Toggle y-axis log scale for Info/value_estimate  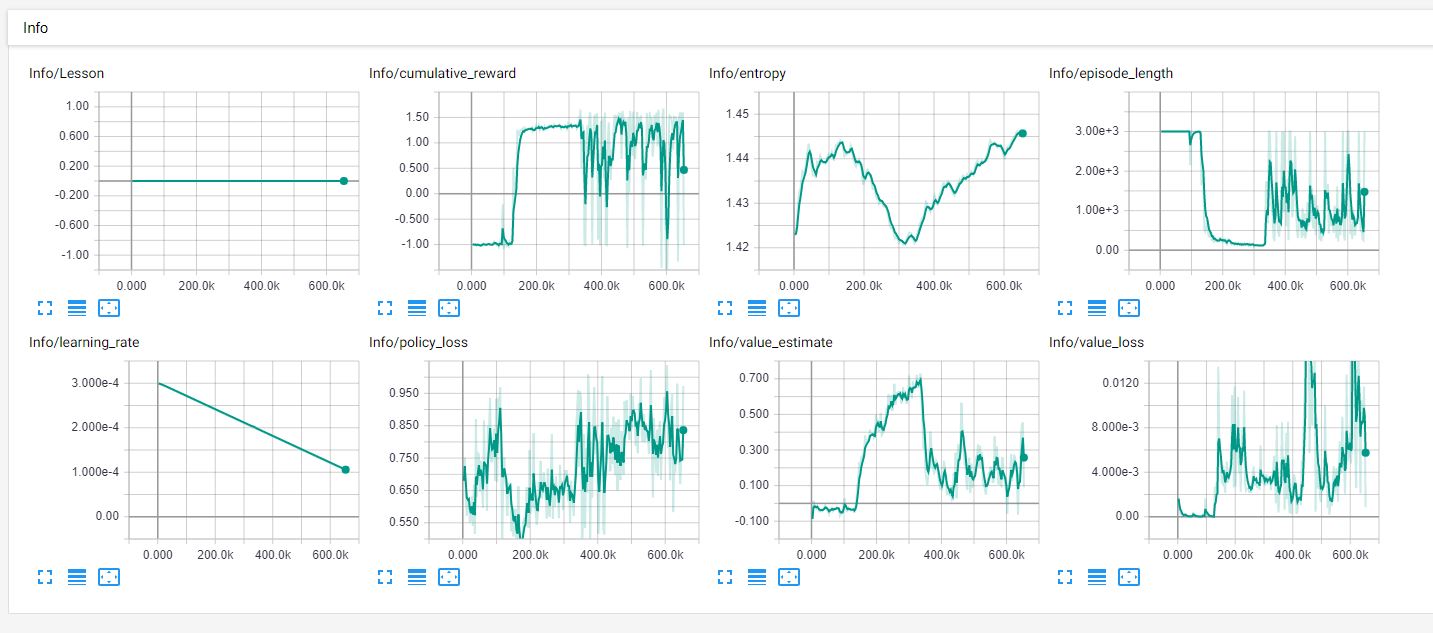point(757,577)
